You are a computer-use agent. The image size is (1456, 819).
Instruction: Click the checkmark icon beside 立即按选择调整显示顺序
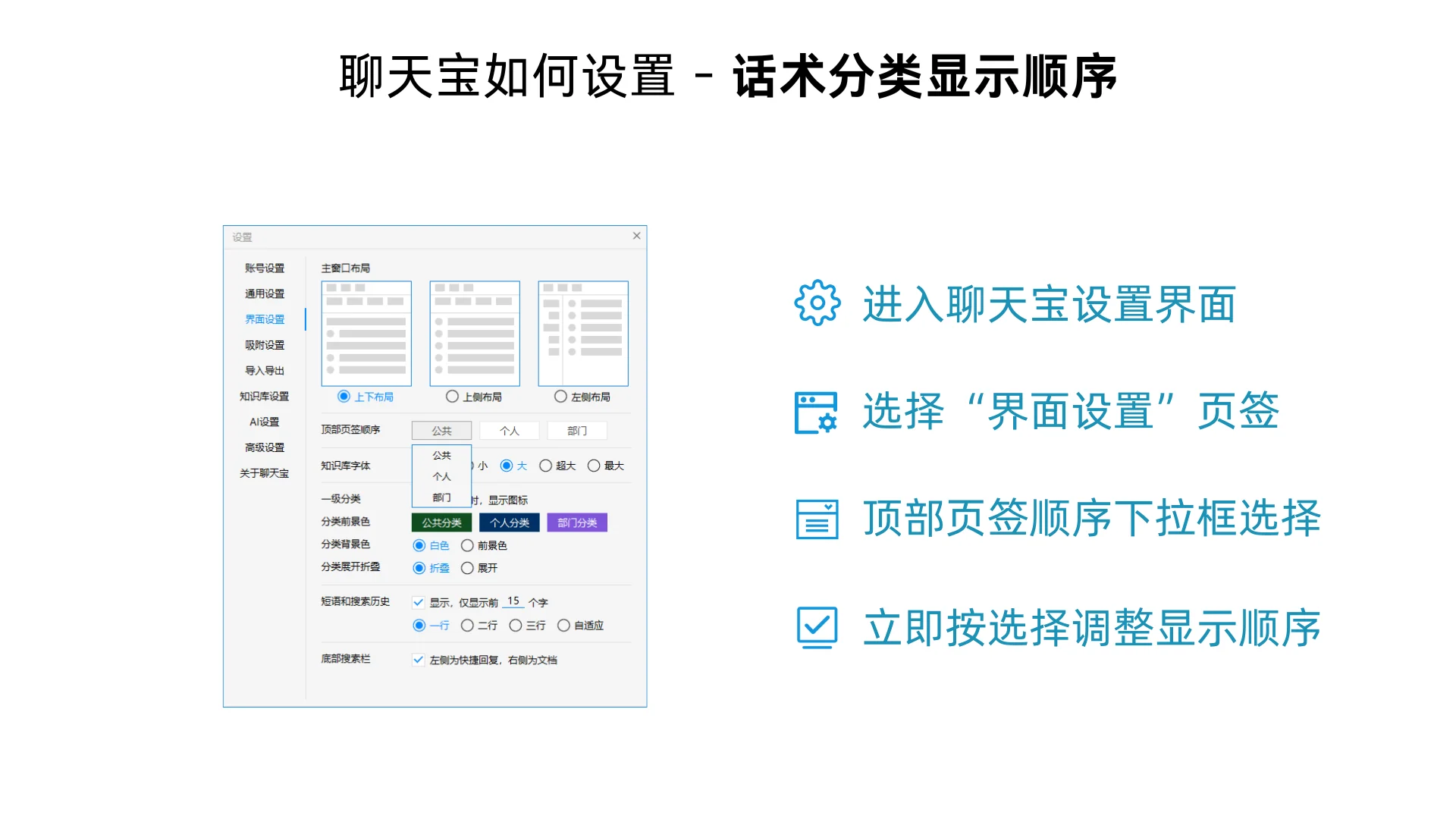[817, 627]
